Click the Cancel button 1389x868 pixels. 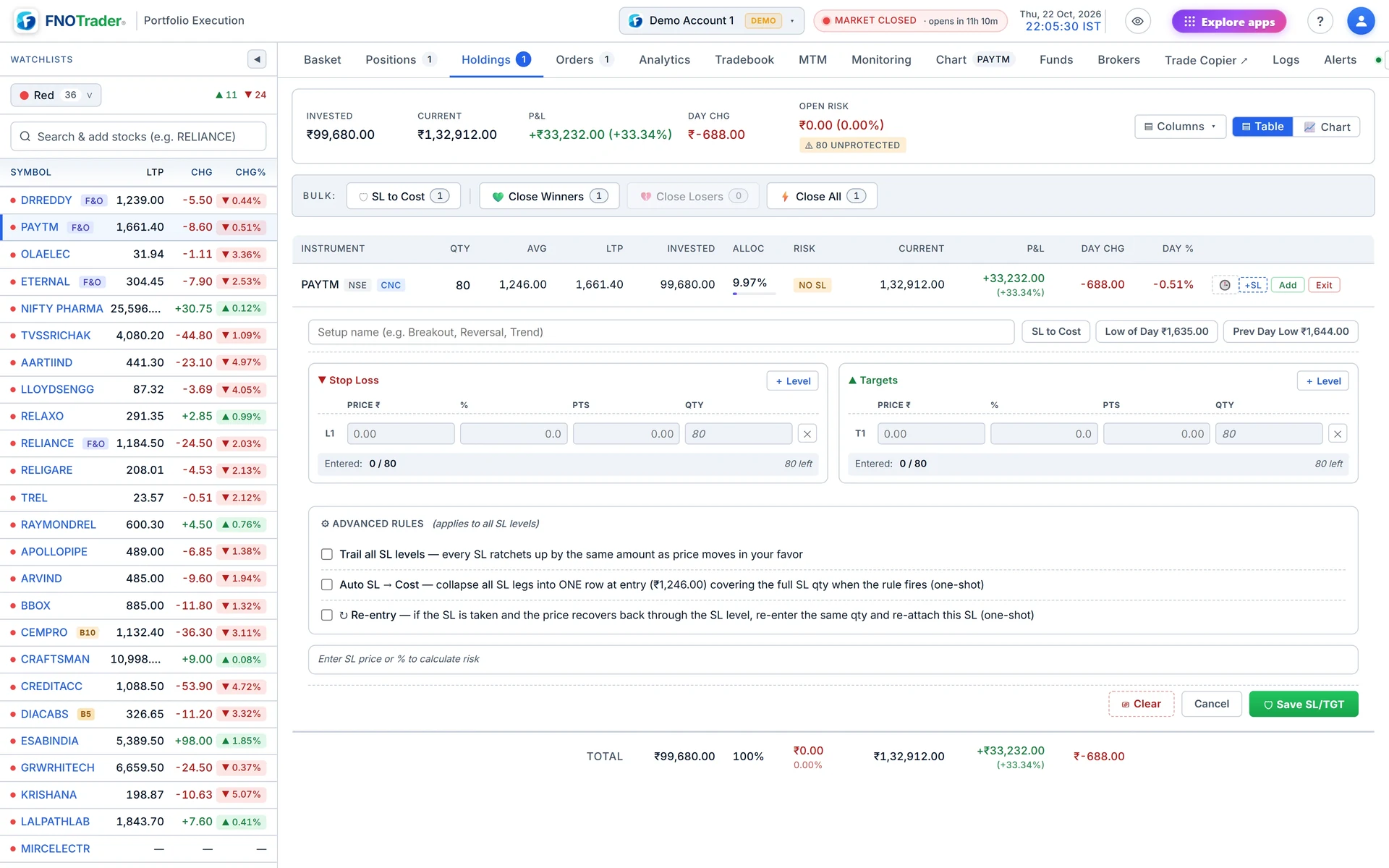[x=1211, y=704]
